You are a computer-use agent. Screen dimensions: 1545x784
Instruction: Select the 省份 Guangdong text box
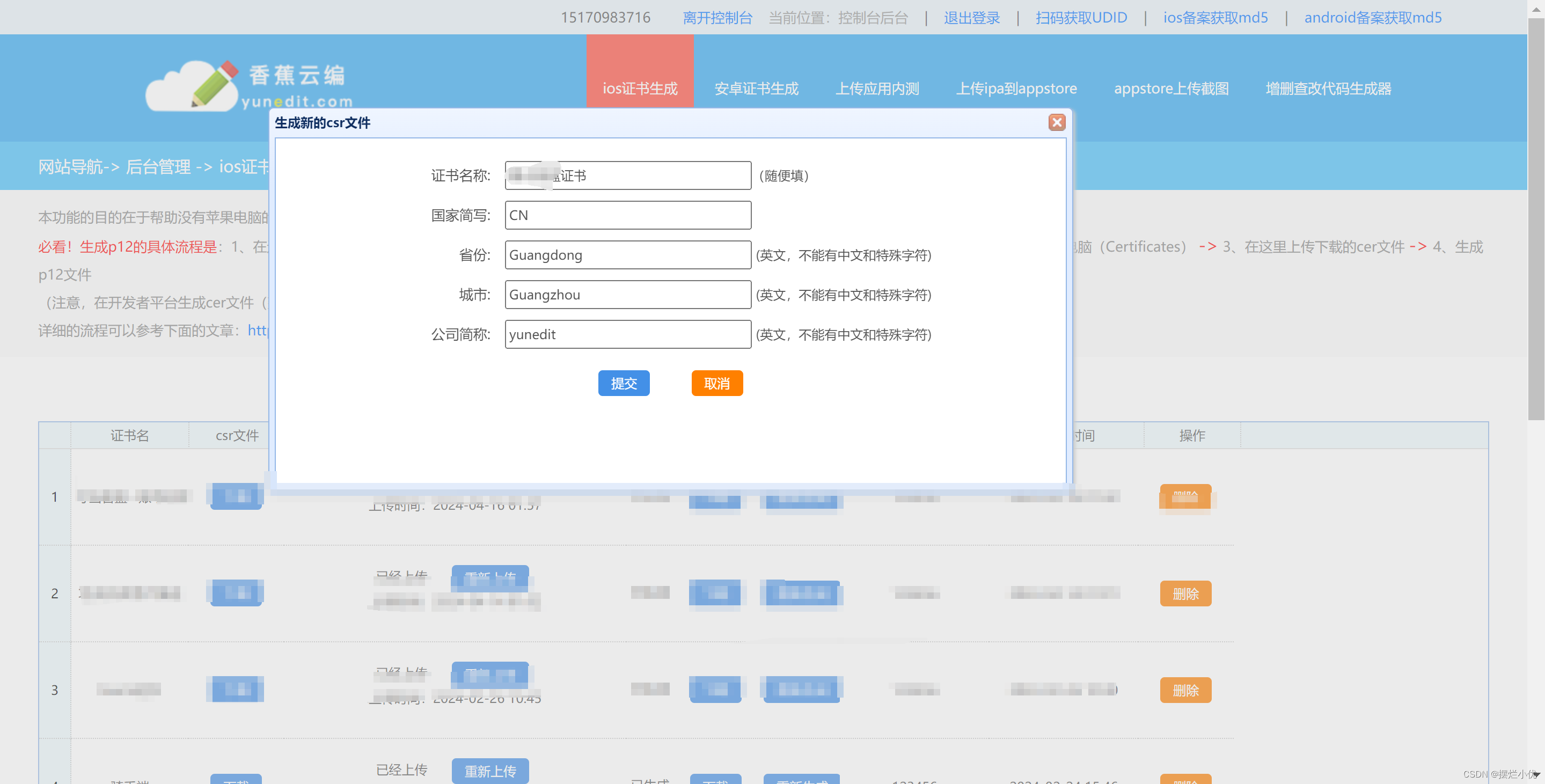(x=627, y=255)
